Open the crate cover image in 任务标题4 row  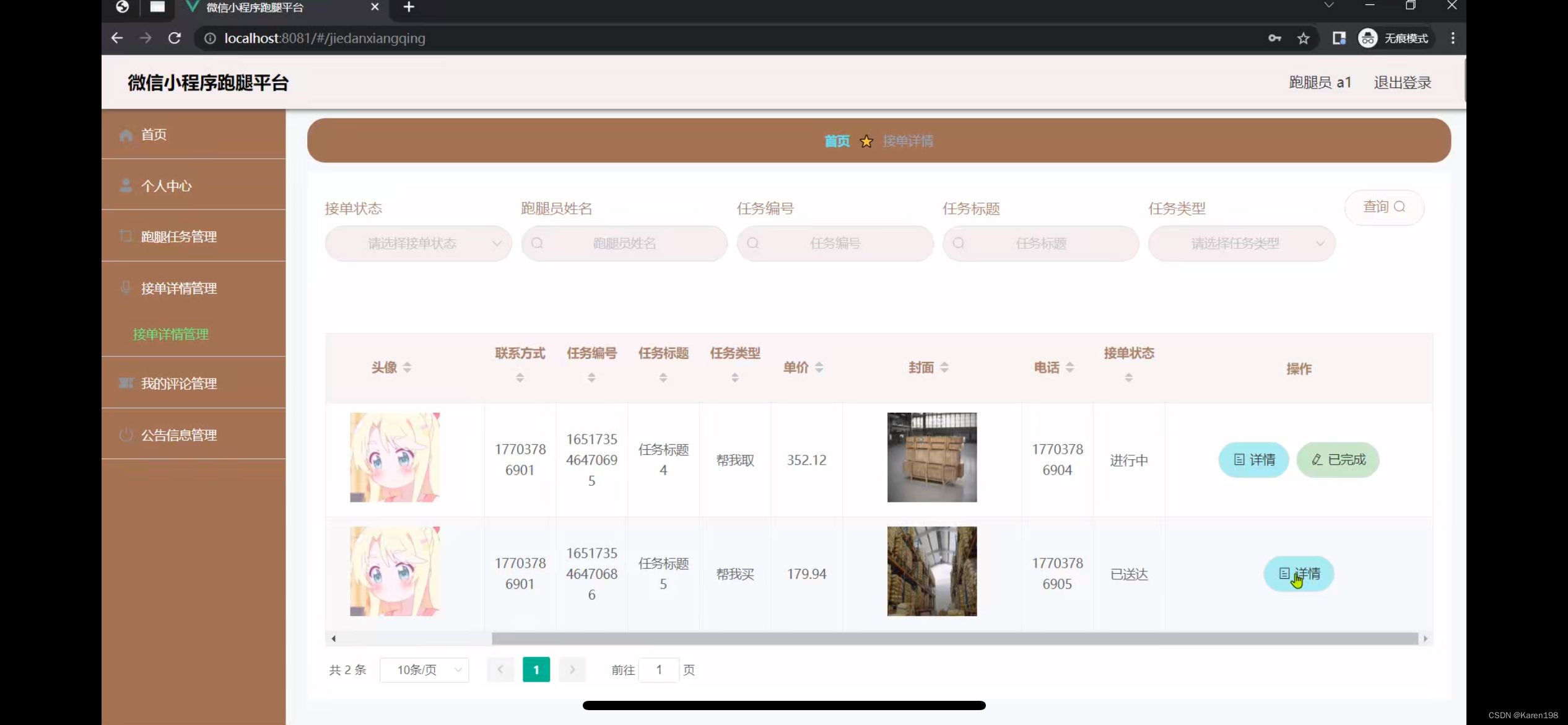(932, 457)
